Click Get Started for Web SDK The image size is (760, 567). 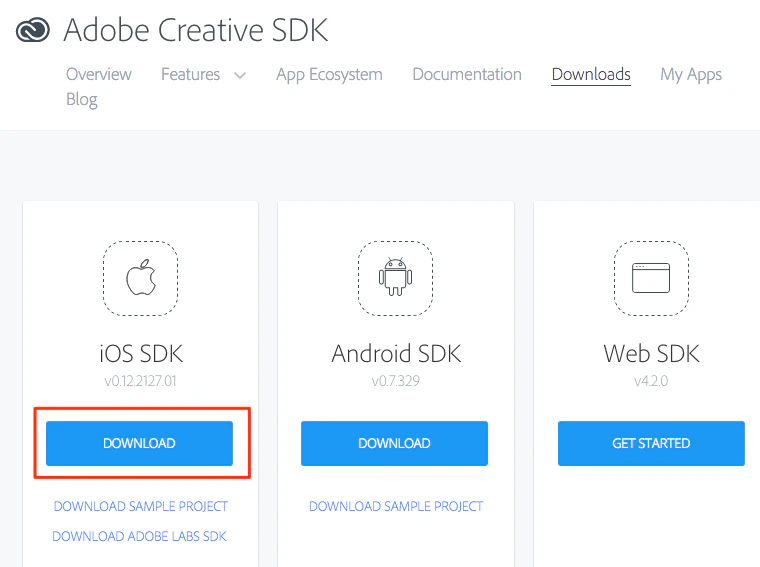click(651, 443)
